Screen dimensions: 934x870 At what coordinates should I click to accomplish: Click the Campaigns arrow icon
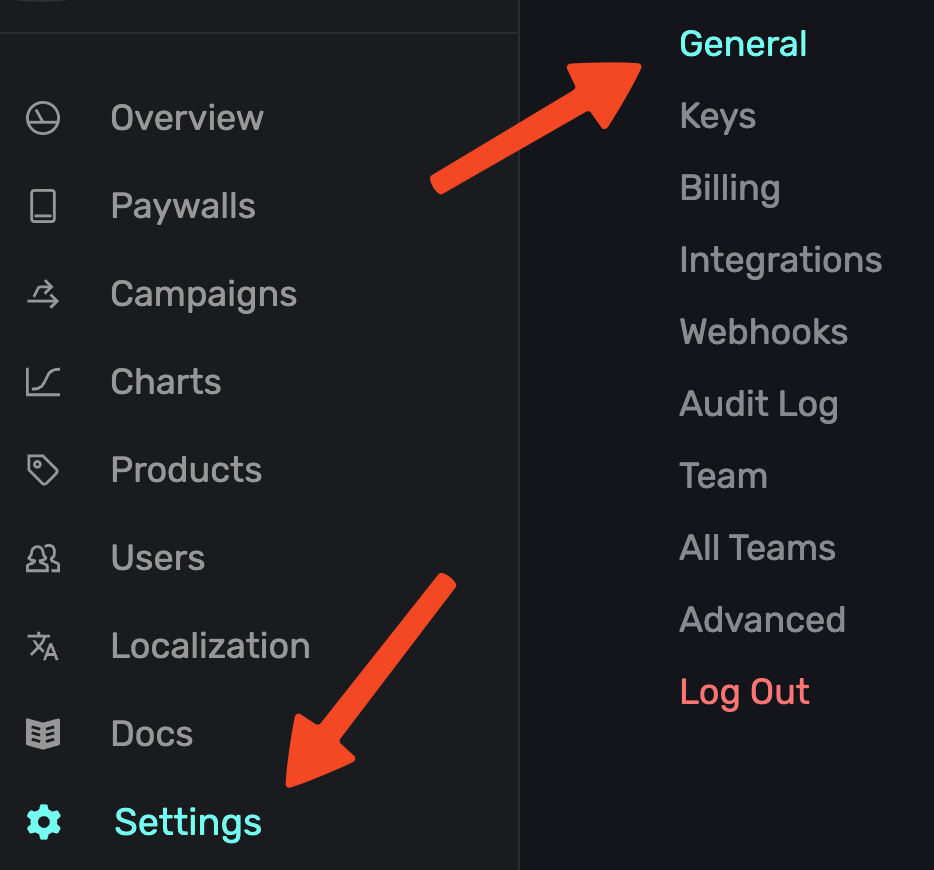tap(43, 294)
